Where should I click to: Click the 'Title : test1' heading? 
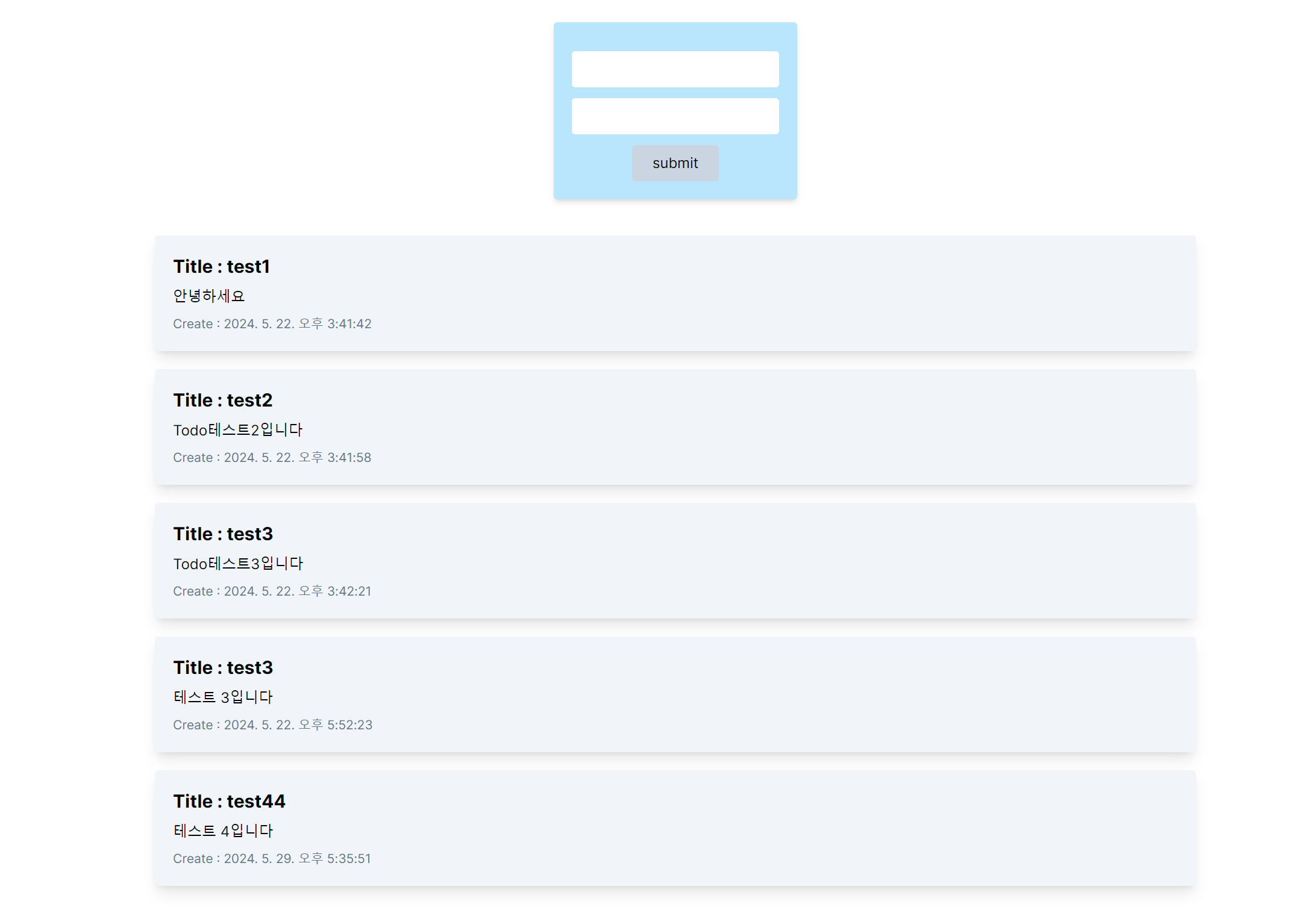pos(221,266)
